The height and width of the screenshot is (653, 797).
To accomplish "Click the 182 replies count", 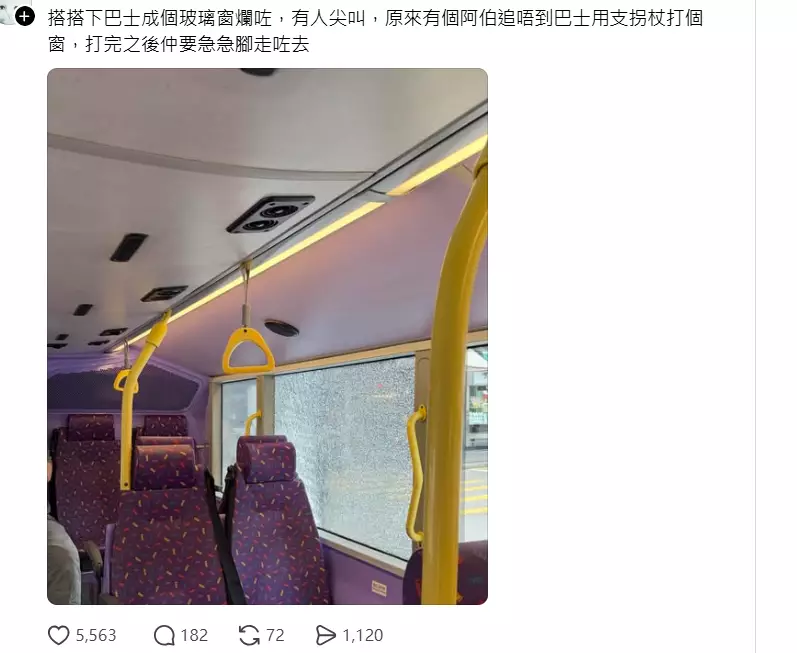I will coord(194,635).
